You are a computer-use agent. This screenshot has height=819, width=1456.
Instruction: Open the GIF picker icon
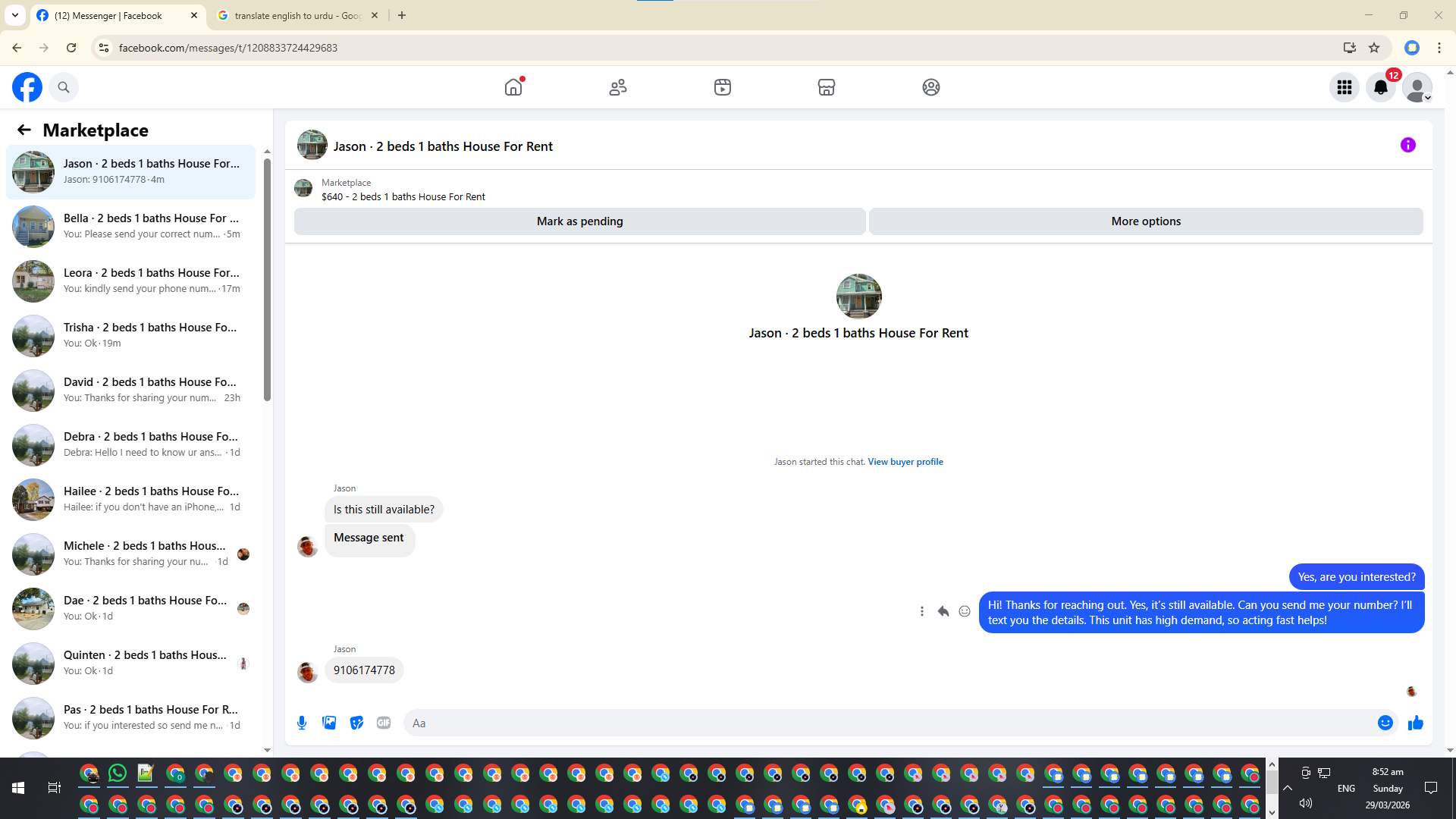384,723
